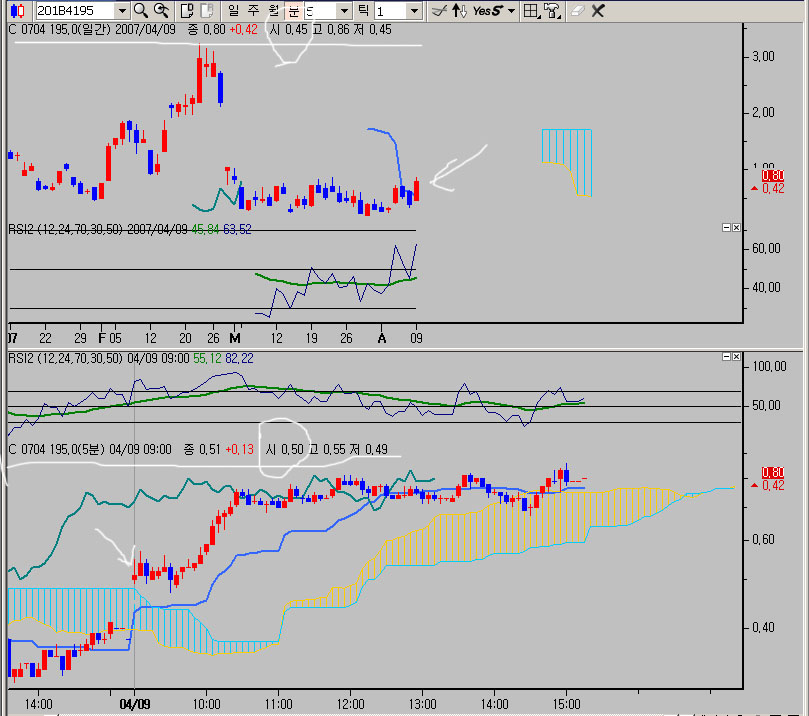
Task: Click the horizontal divider between chart panes
Action: (x=400, y=349)
